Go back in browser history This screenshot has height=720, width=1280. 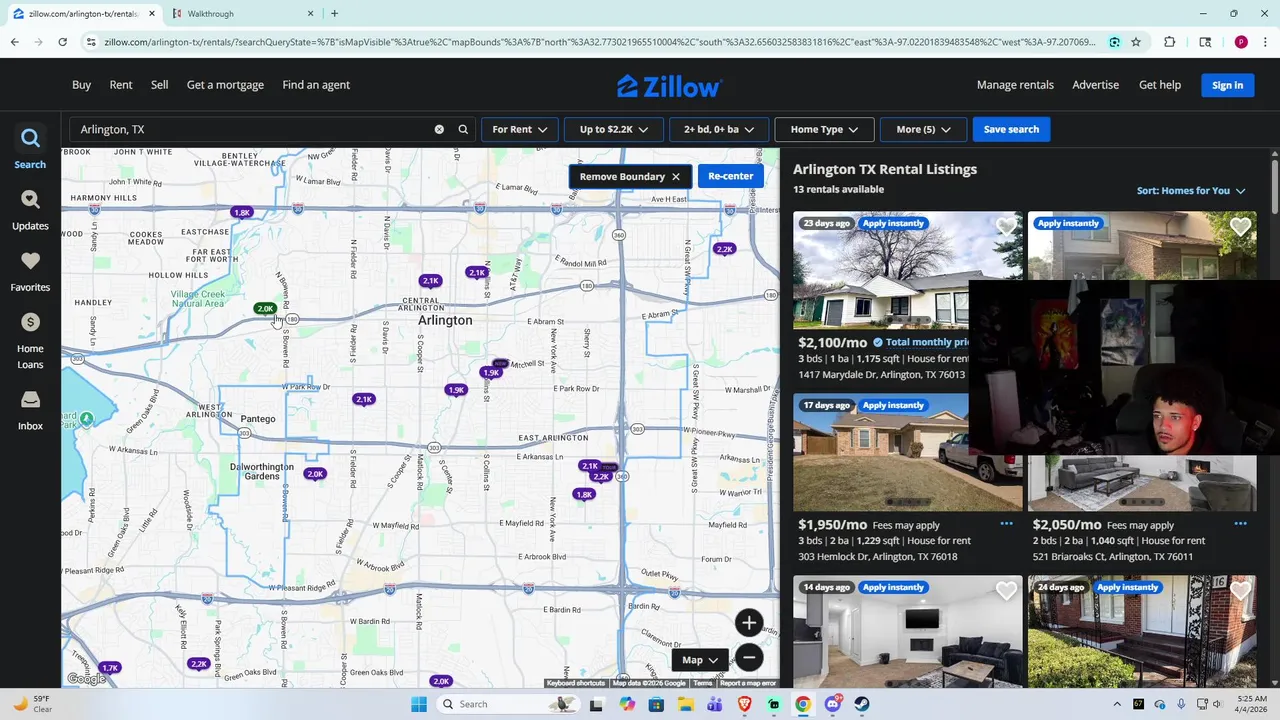pyautogui.click(x=14, y=42)
